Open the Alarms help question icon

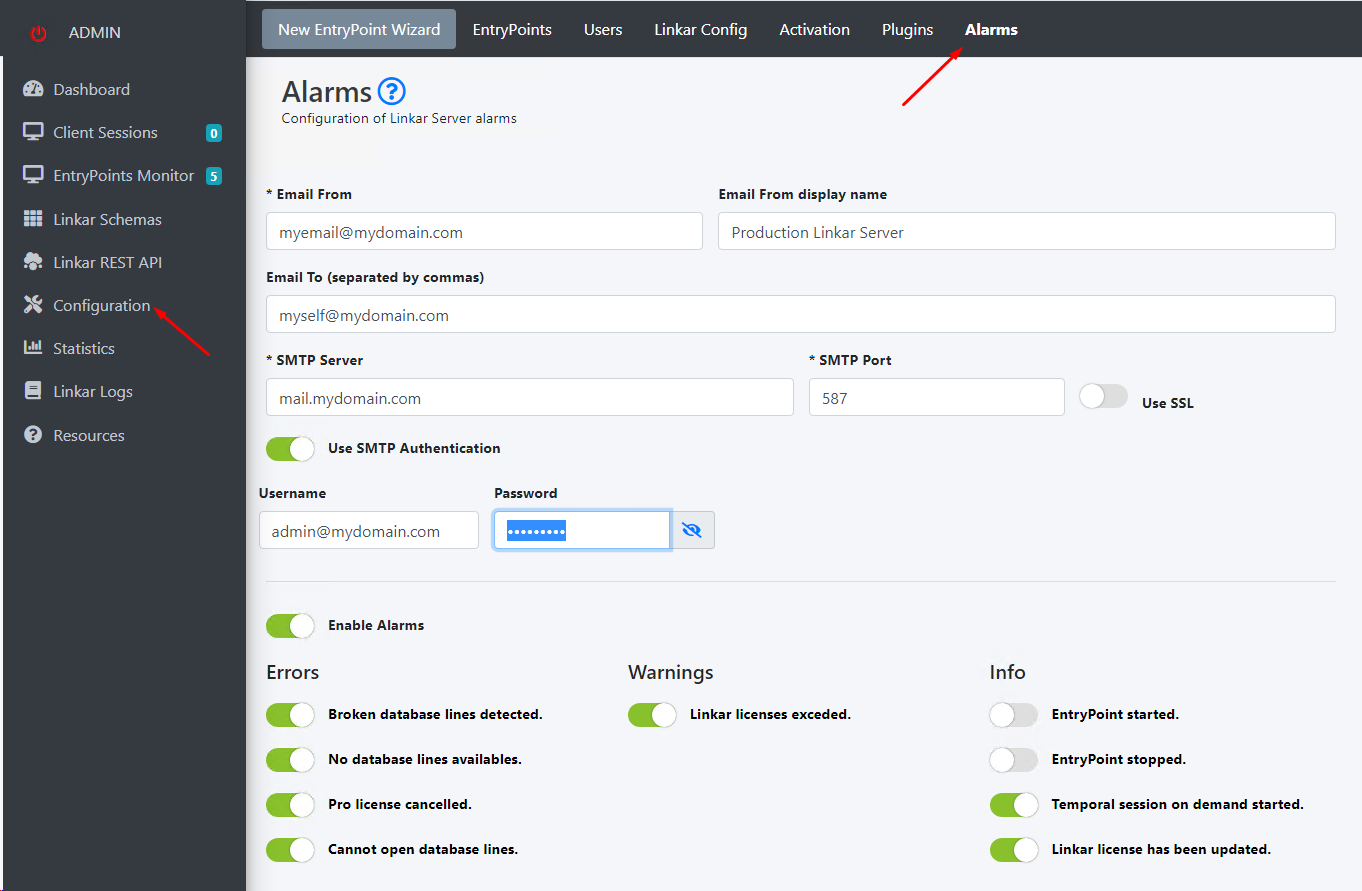(x=392, y=92)
